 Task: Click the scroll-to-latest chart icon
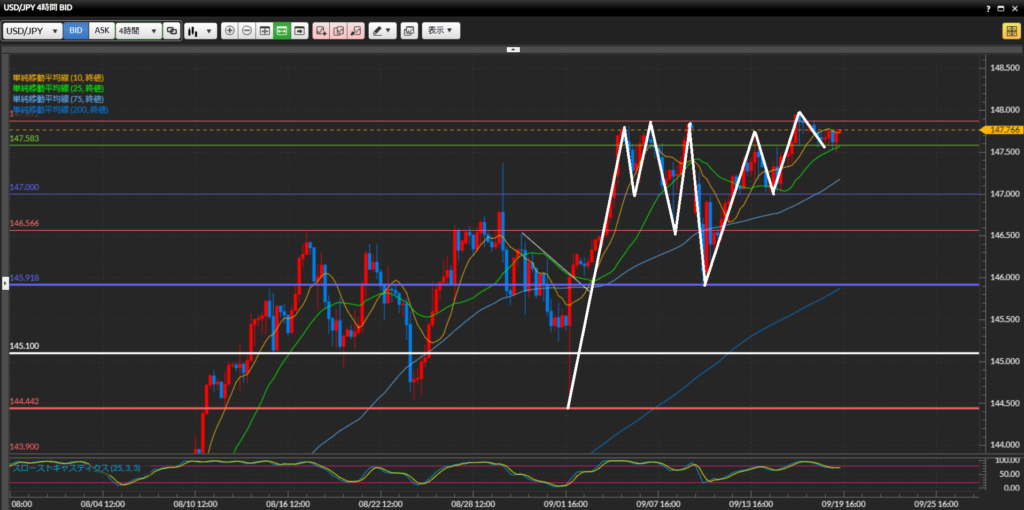[299, 31]
